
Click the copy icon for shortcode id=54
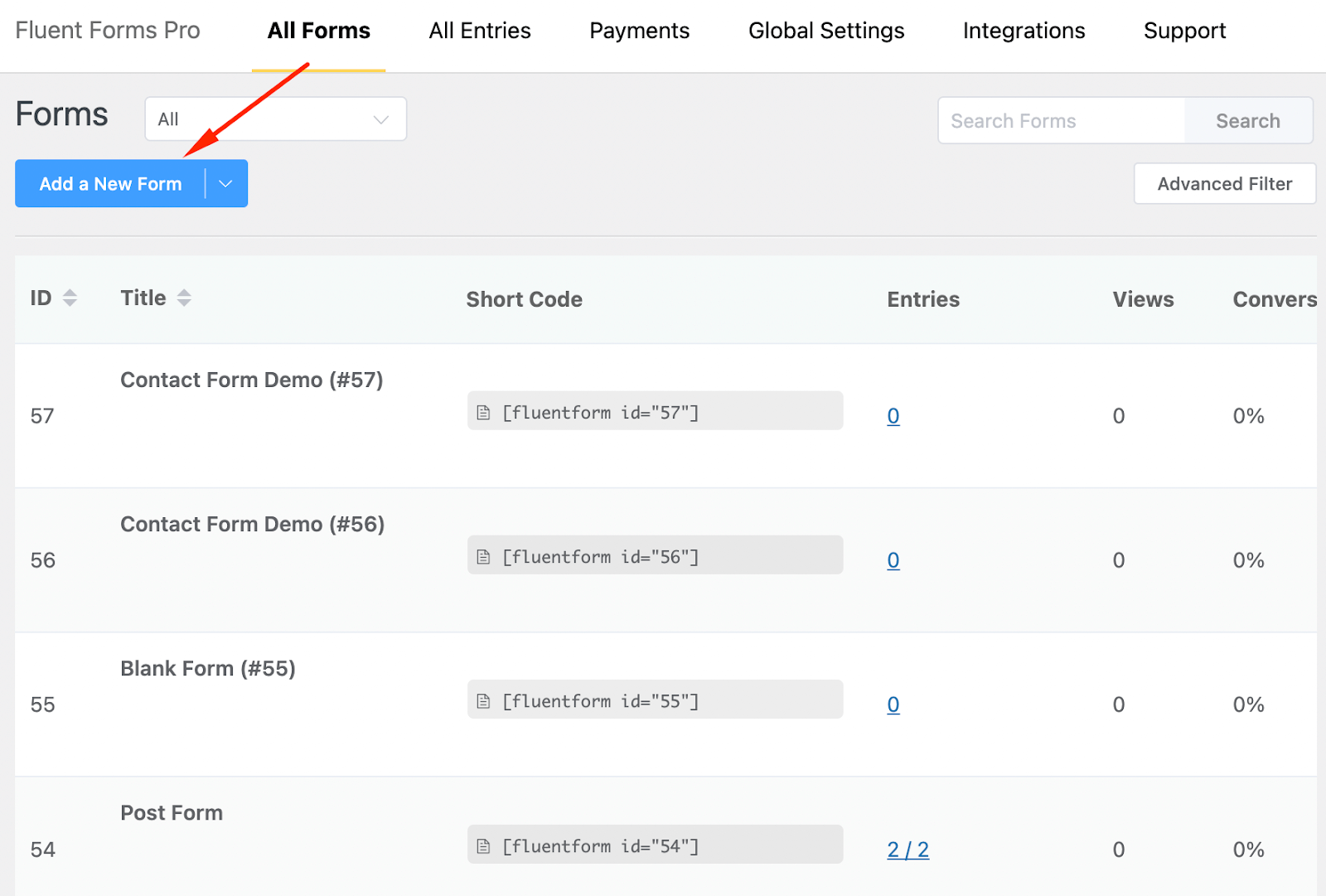(483, 846)
